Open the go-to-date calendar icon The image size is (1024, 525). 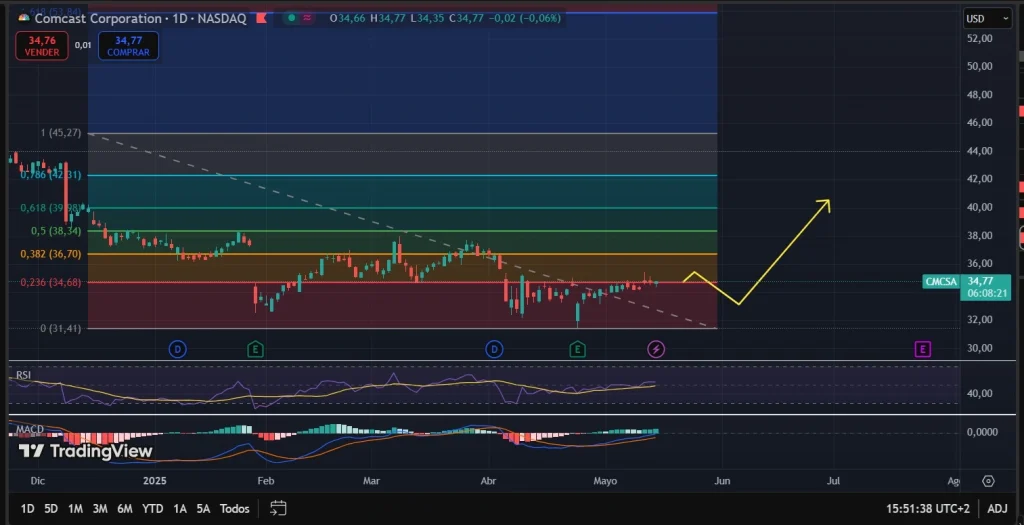[278, 508]
